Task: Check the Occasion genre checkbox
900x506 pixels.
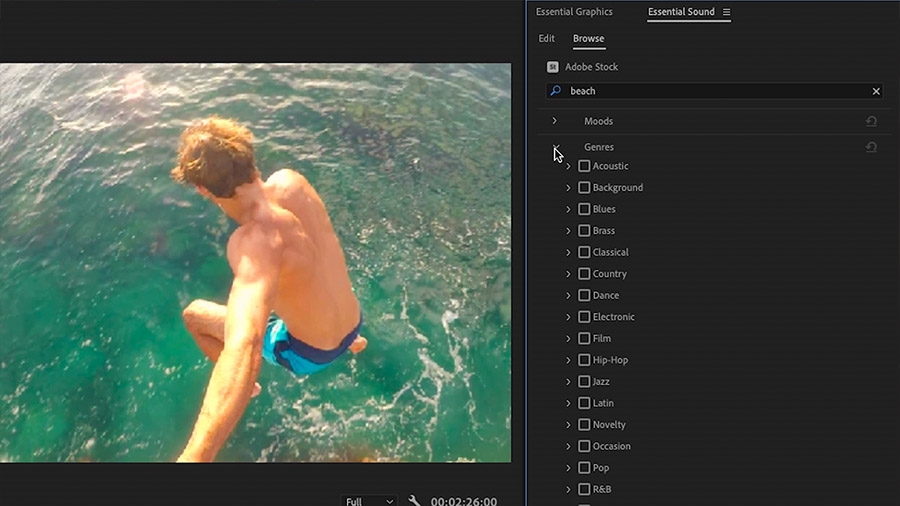Action: point(584,446)
